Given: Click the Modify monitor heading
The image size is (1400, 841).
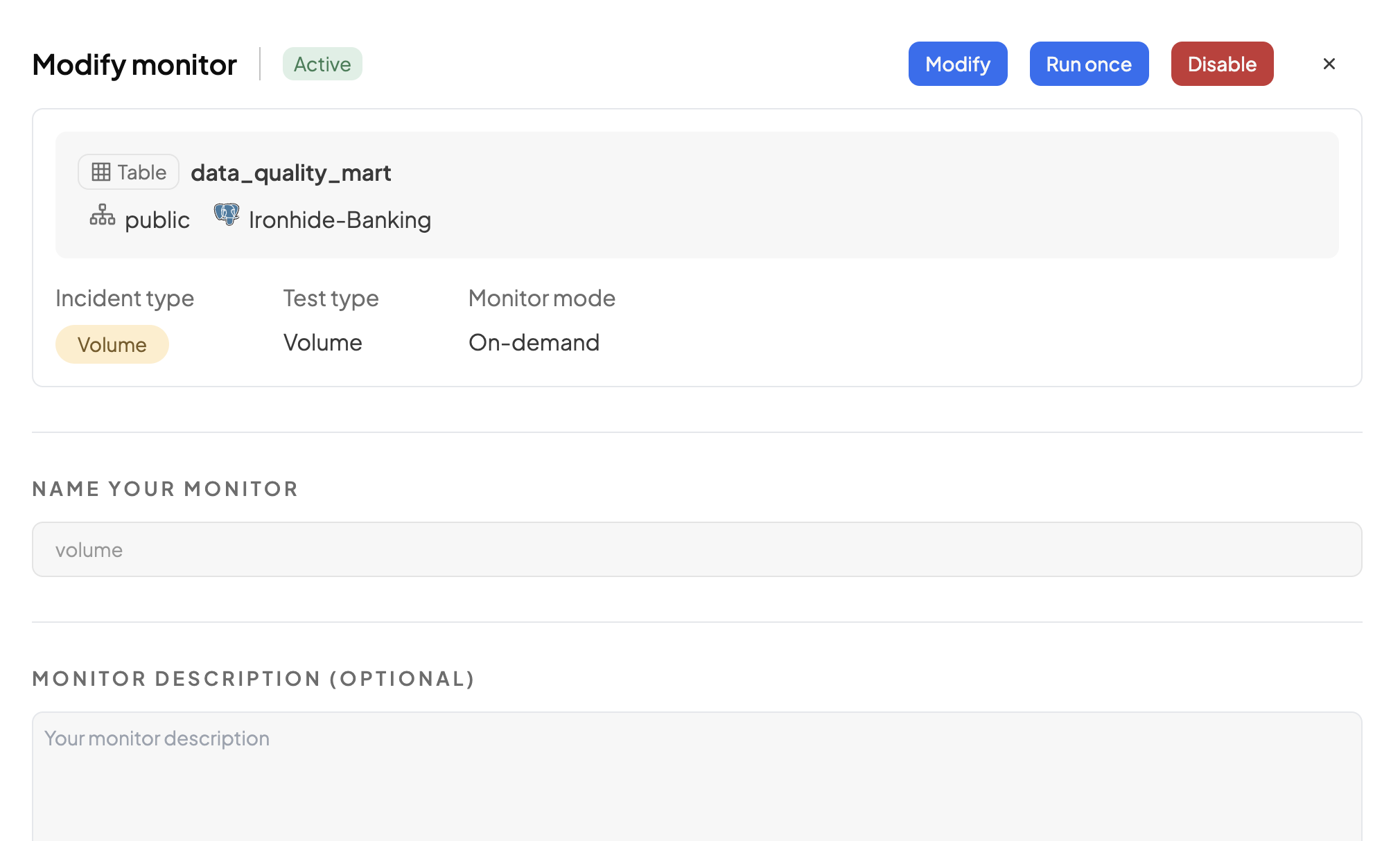Looking at the screenshot, I should point(134,64).
